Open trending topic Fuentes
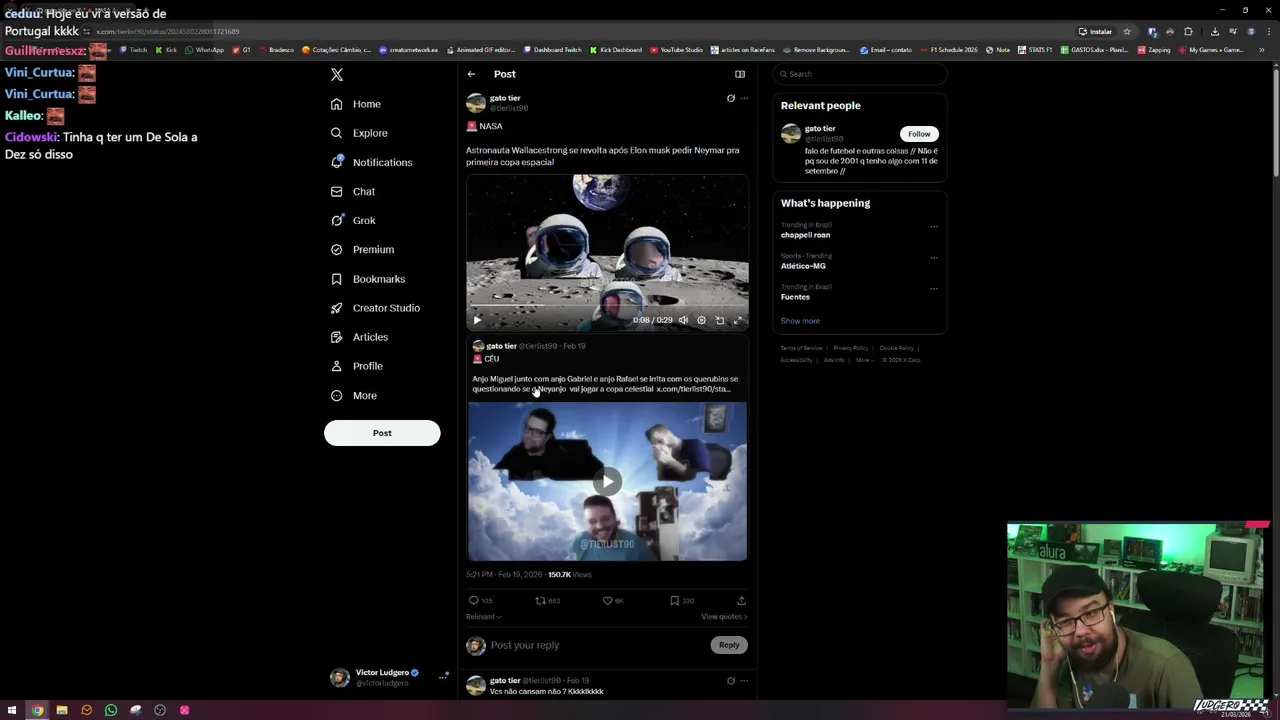The image size is (1280, 720). 795,297
